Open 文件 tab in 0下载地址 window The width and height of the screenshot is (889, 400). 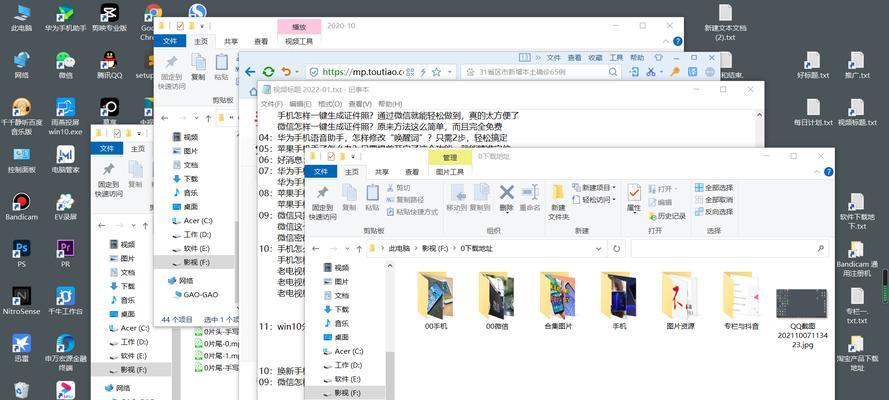[x=321, y=172]
